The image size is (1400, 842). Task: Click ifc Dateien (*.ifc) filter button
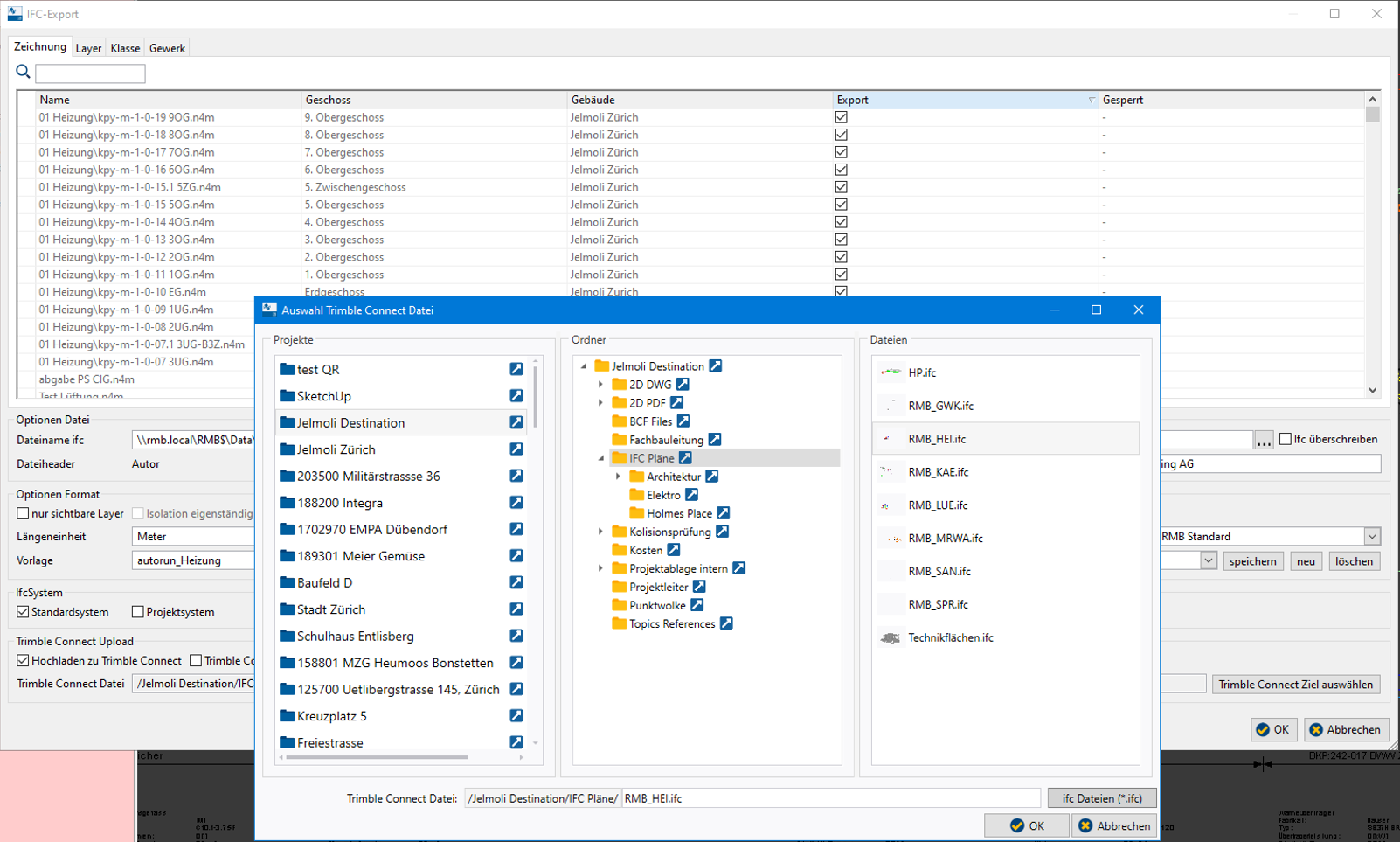(1101, 798)
